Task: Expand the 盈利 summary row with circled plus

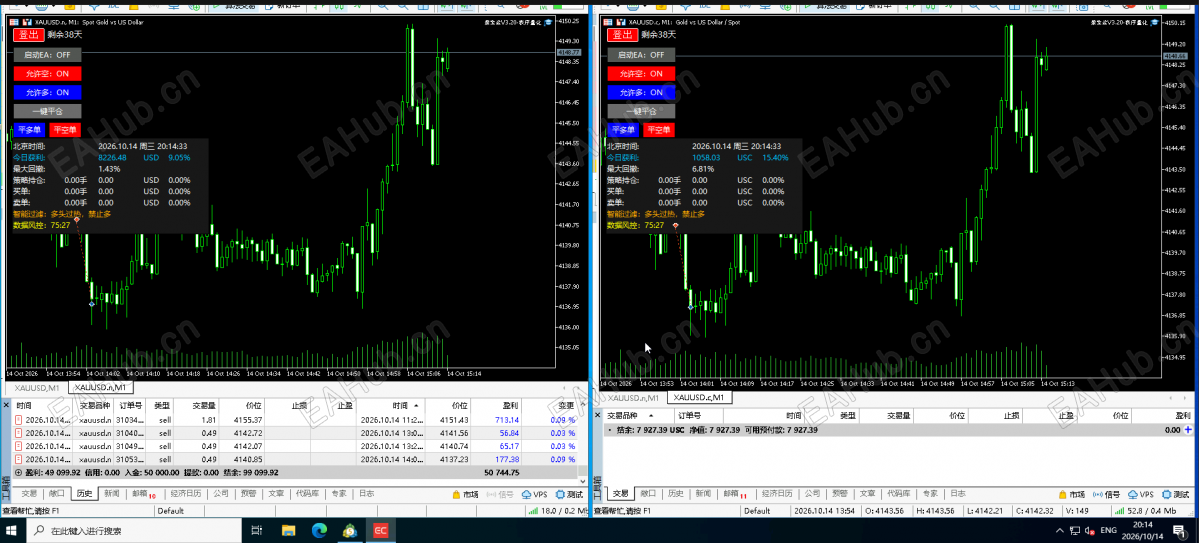Action: coord(18,473)
